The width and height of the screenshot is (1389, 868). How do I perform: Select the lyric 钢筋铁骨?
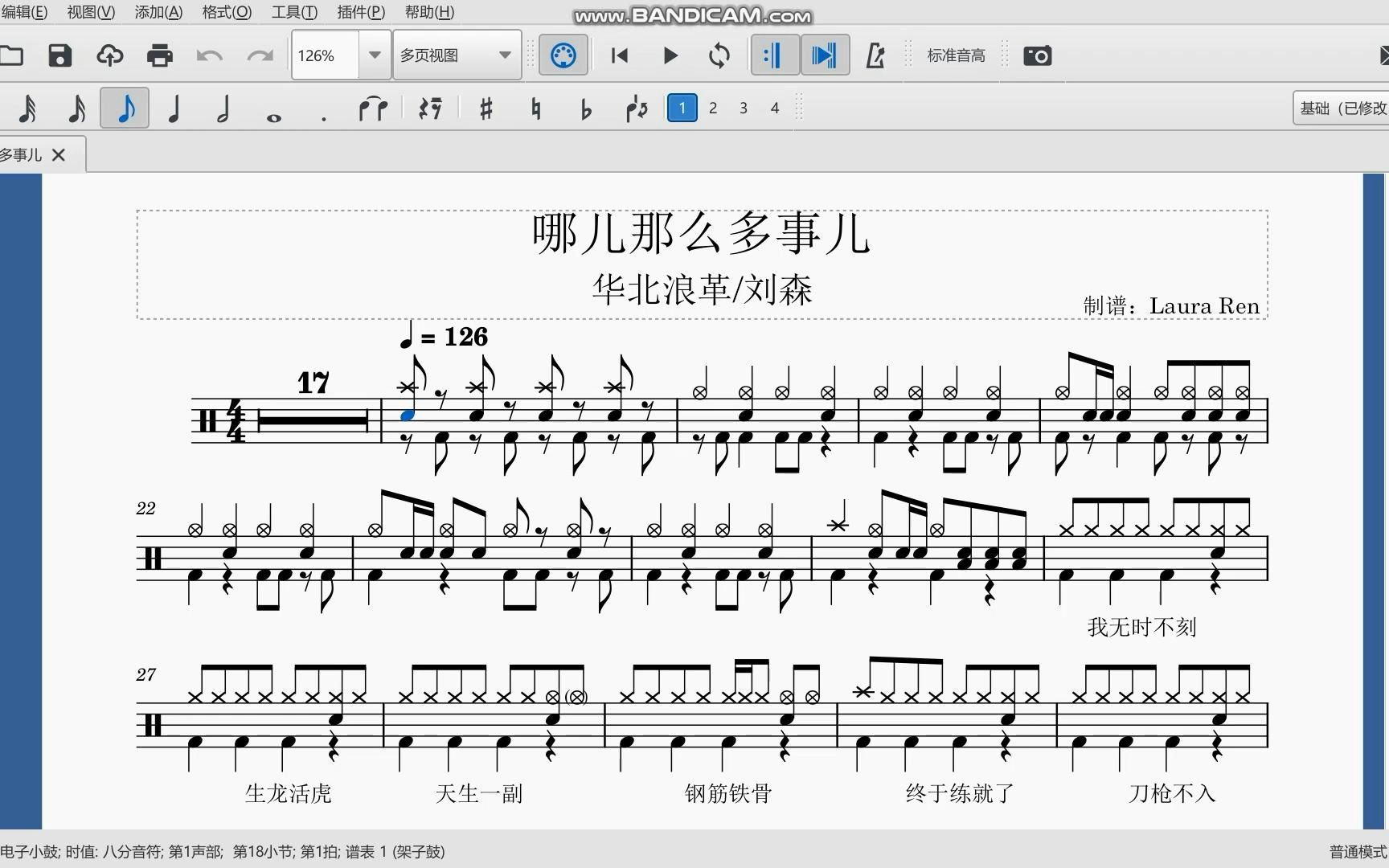(728, 793)
